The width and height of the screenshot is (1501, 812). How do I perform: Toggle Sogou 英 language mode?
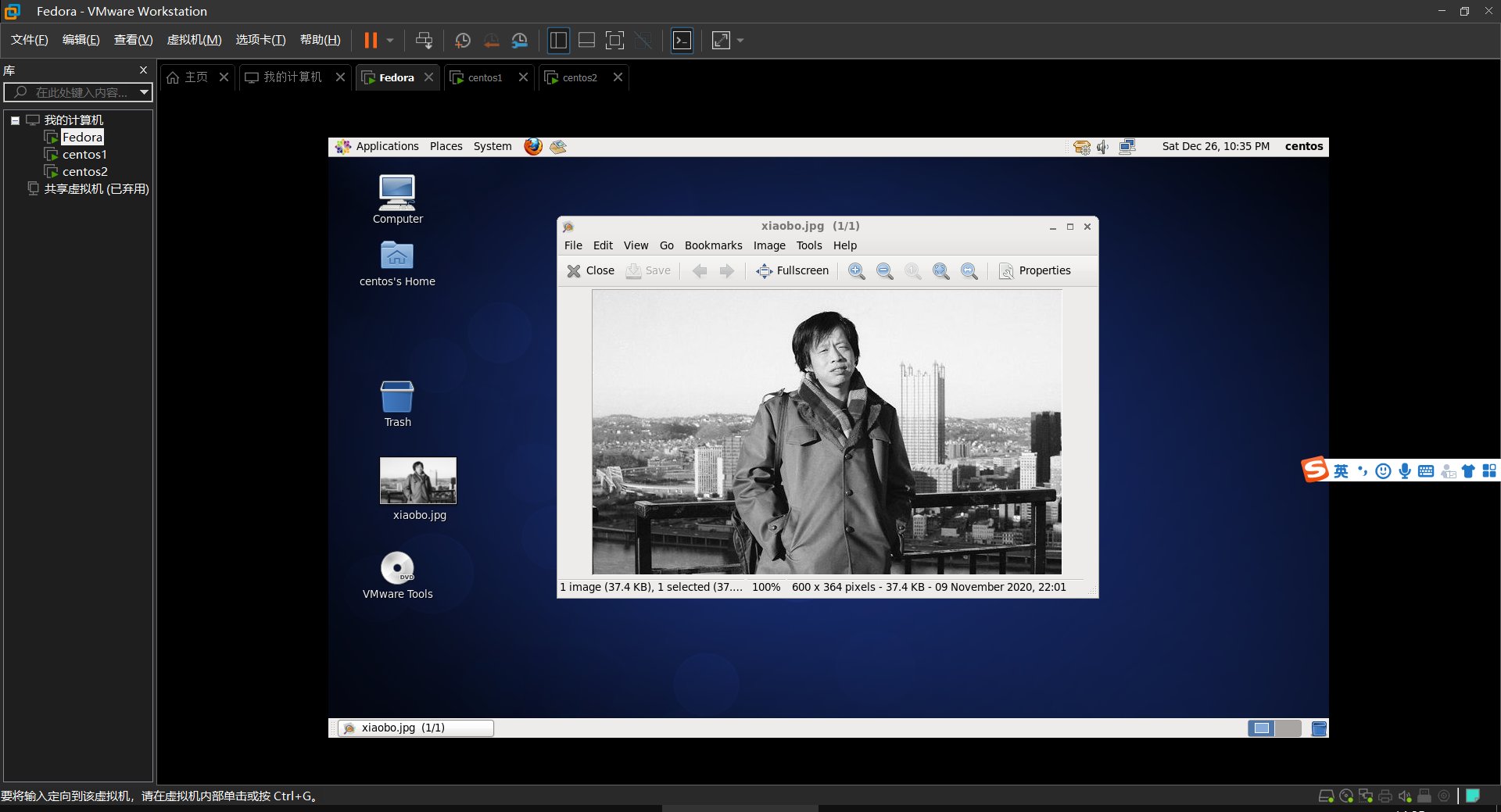(x=1341, y=470)
